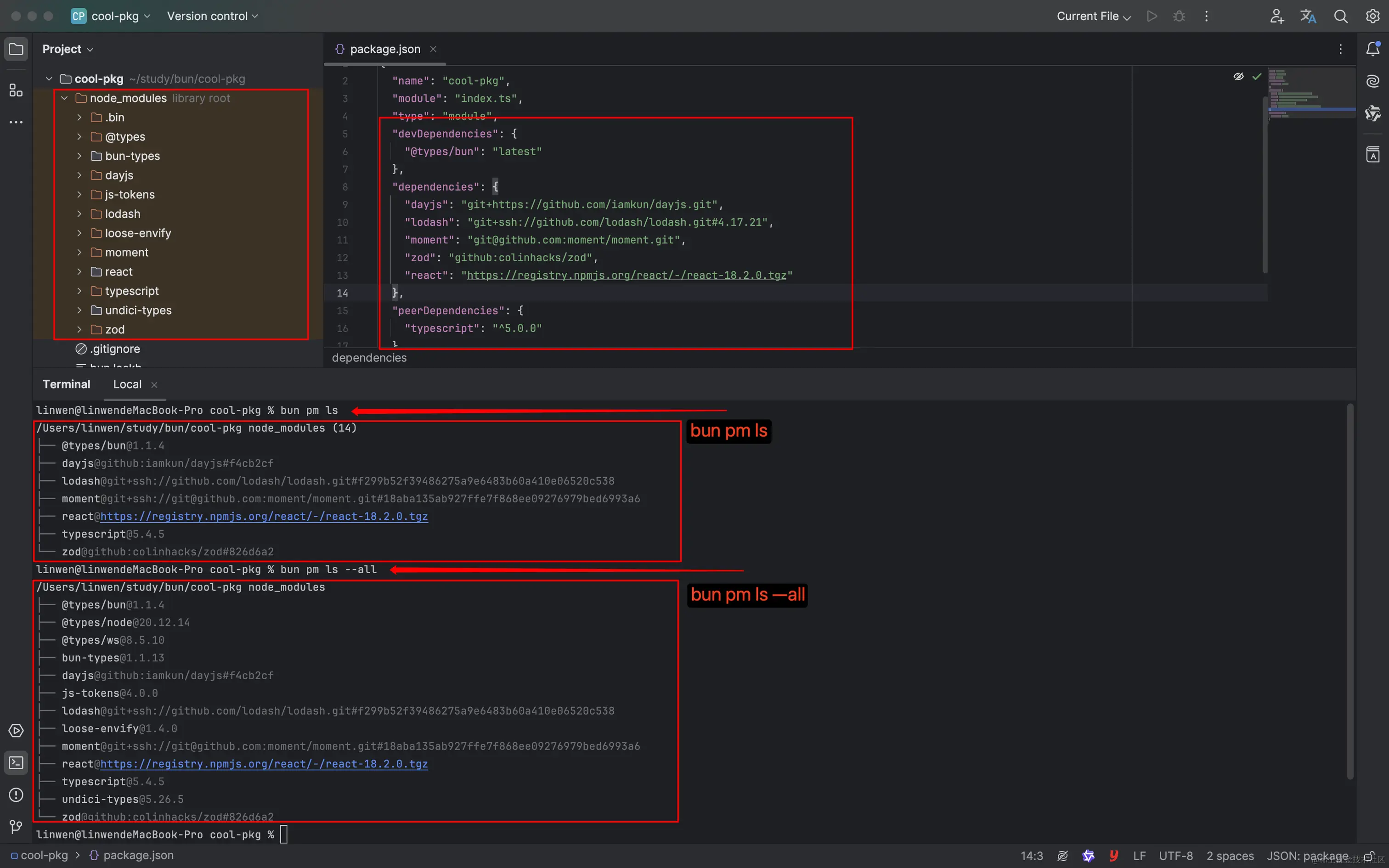The image size is (1389, 868).
Task: Collapse the cool-pkg root folder
Action: tap(49, 79)
